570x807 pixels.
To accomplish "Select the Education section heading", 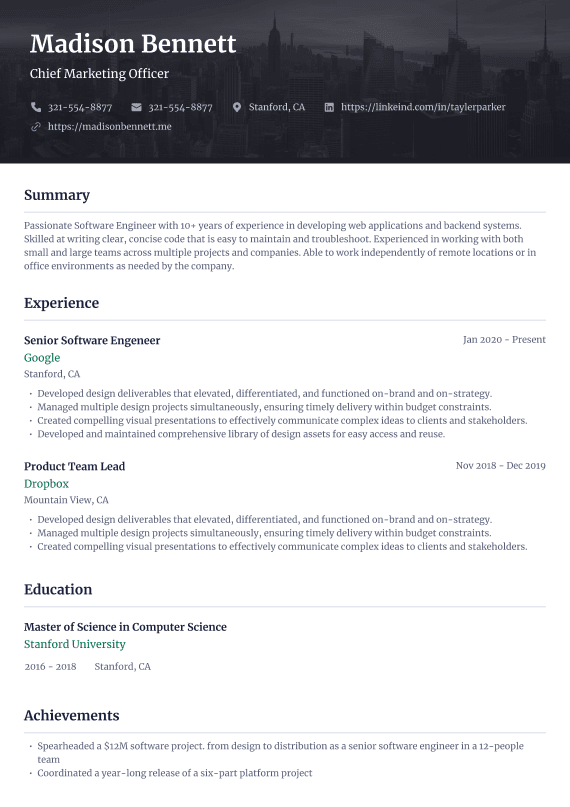I will pos(58,589).
